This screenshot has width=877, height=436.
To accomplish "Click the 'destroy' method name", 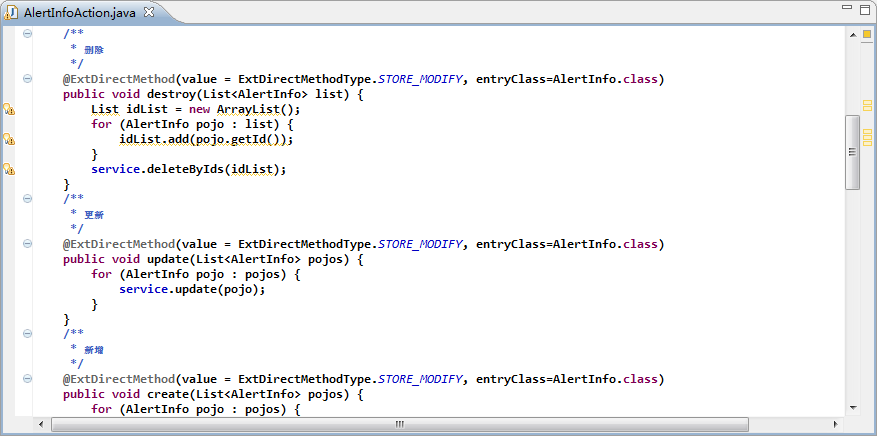I will 169,94.
